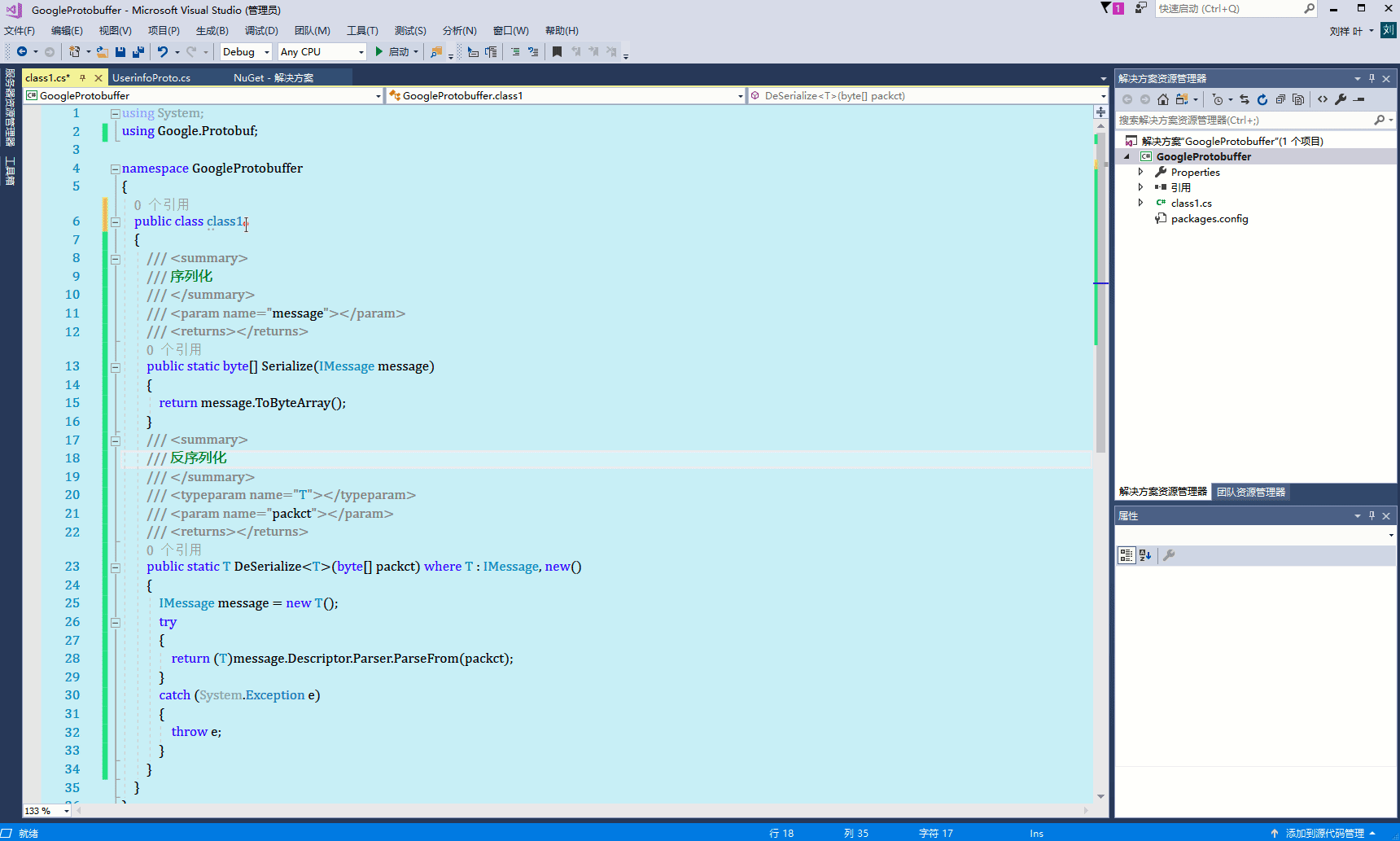1400x841 pixels.
Task: Click the 0 个引用 CodeLens above class1
Action: [161, 205]
